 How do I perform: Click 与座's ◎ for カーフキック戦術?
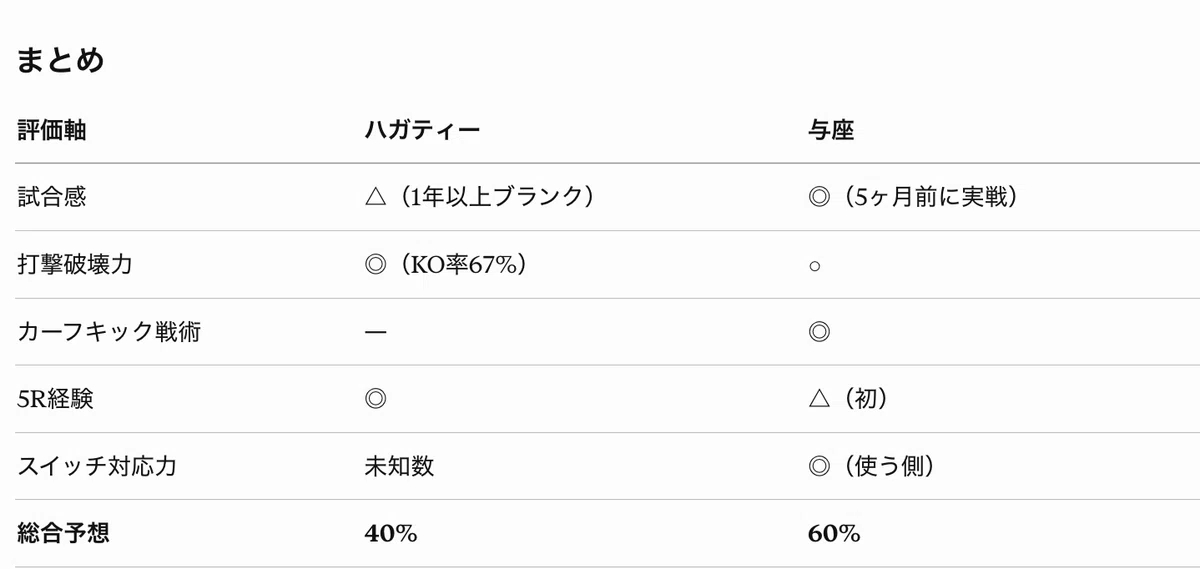(x=819, y=332)
